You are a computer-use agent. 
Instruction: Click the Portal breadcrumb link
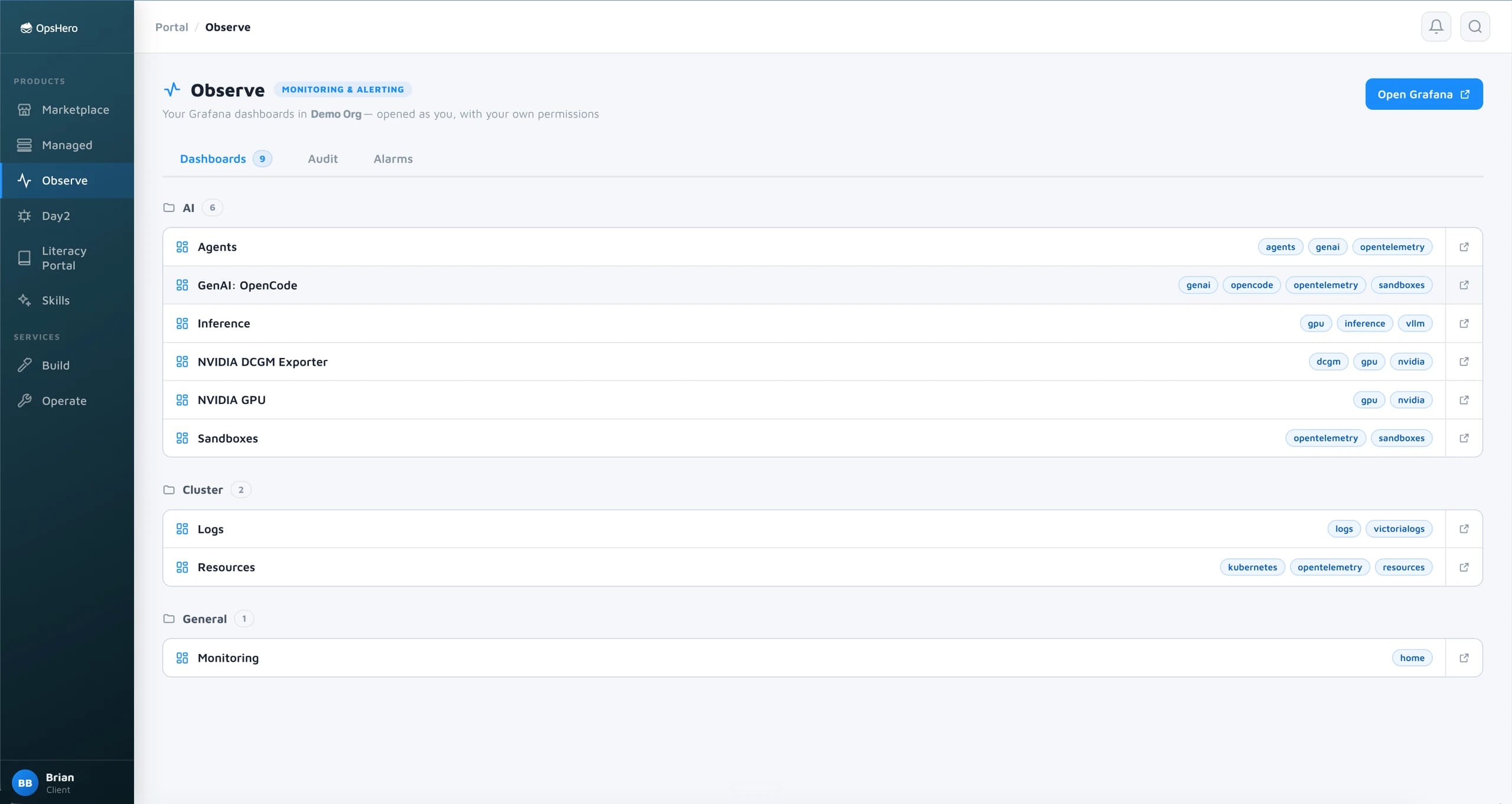[x=171, y=27]
